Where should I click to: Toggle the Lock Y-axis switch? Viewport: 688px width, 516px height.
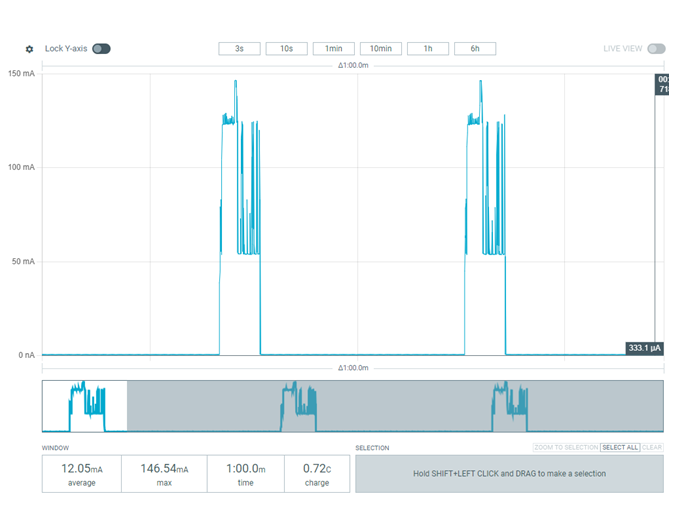(x=101, y=49)
